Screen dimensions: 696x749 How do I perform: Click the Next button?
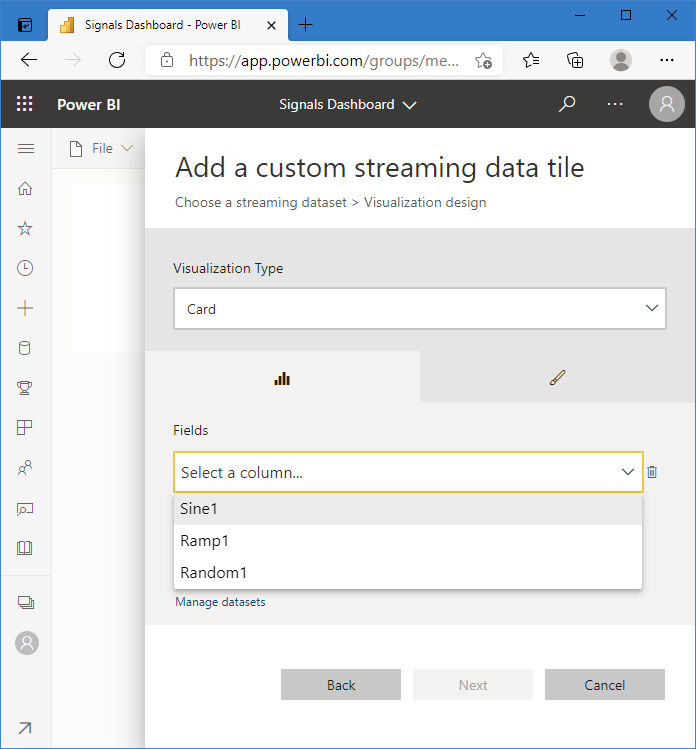pyautogui.click(x=473, y=685)
